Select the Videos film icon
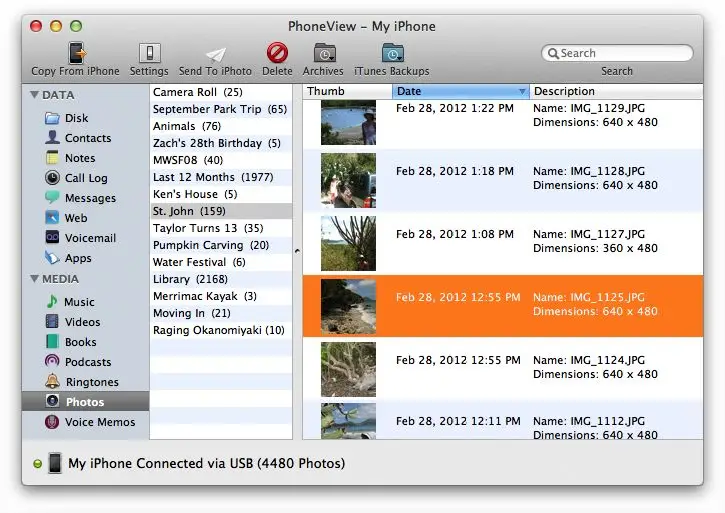 (x=52, y=321)
